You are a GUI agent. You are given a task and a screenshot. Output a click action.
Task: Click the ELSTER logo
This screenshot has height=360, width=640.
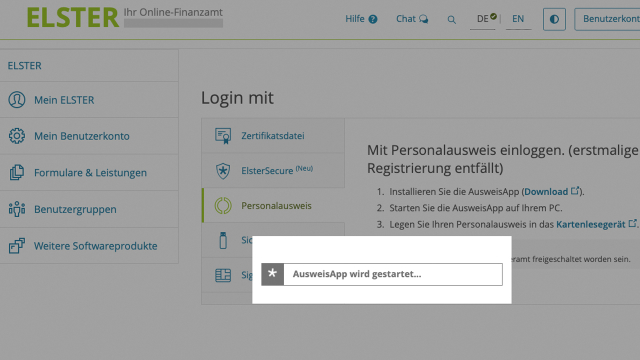[73, 18]
